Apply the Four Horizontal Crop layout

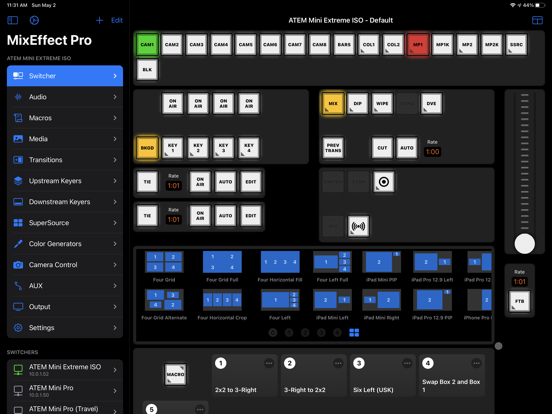pos(222,300)
